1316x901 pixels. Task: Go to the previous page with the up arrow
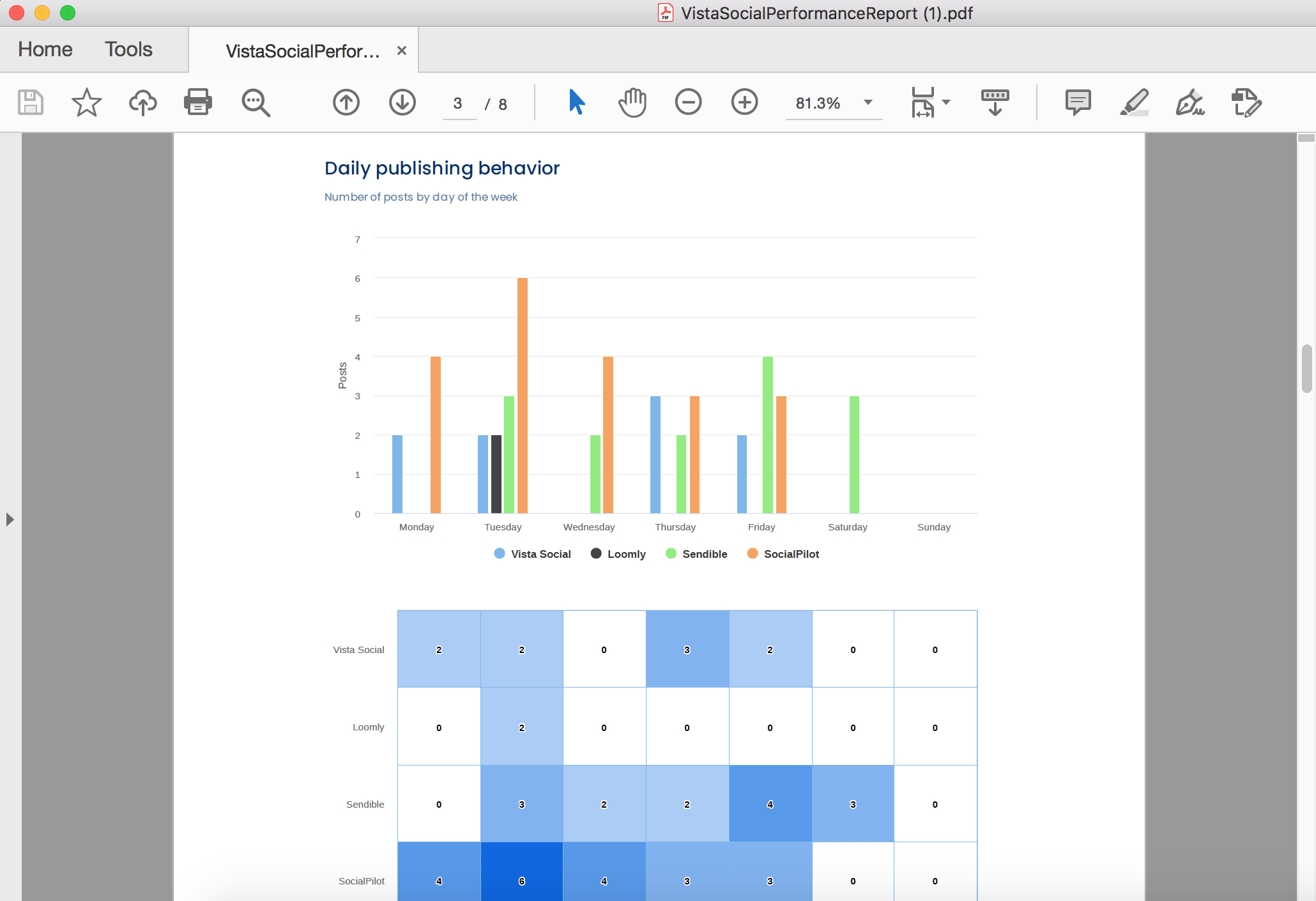tap(346, 102)
